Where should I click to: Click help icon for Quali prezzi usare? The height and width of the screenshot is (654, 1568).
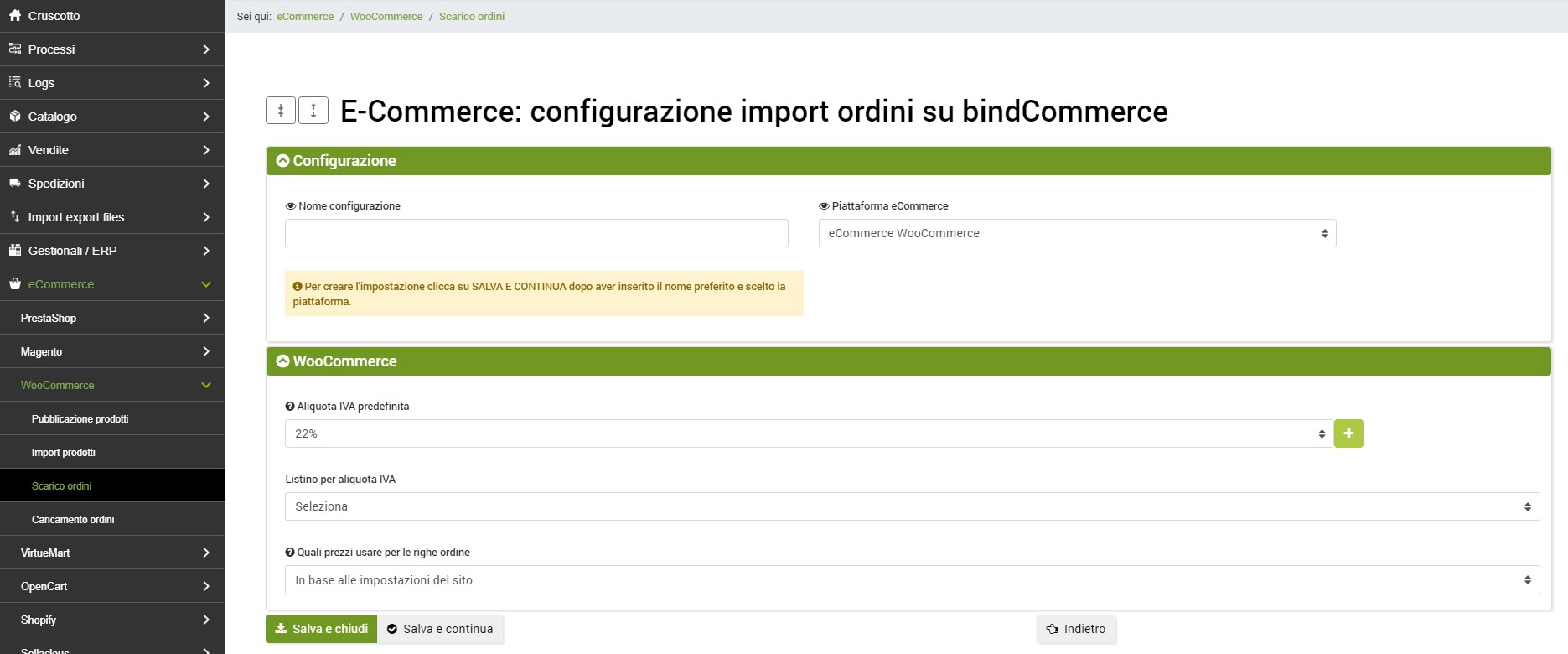pos(290,553)
